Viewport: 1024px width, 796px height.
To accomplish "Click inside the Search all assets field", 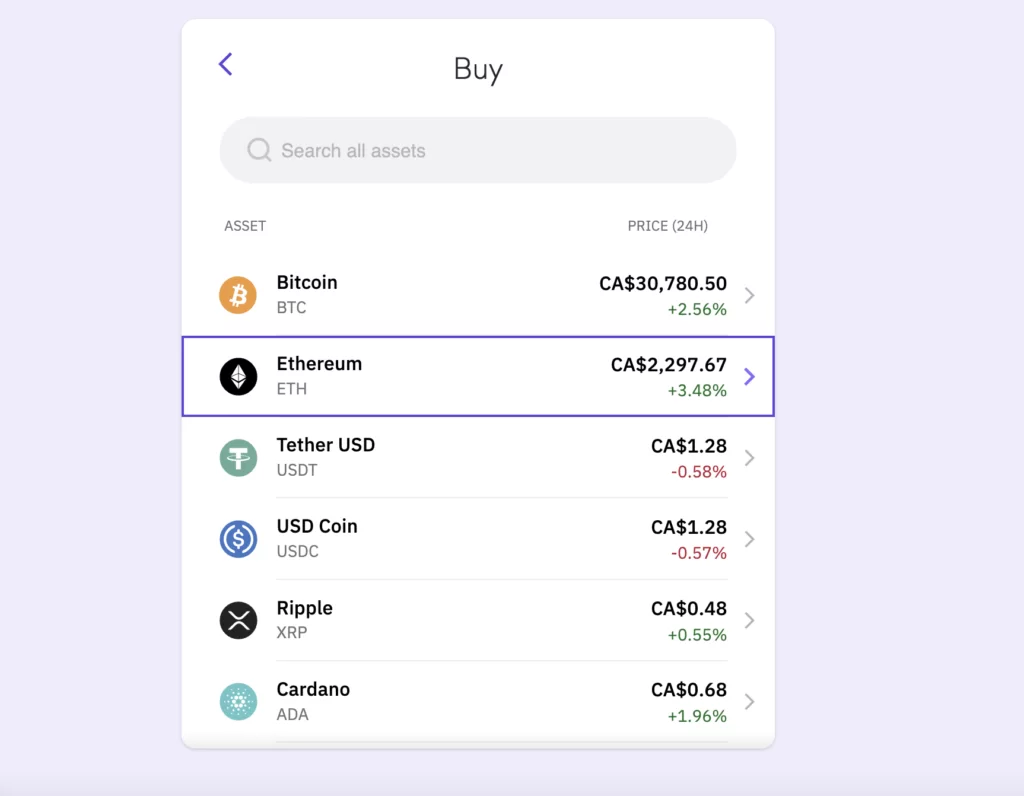I will click(x=477, y=150).
